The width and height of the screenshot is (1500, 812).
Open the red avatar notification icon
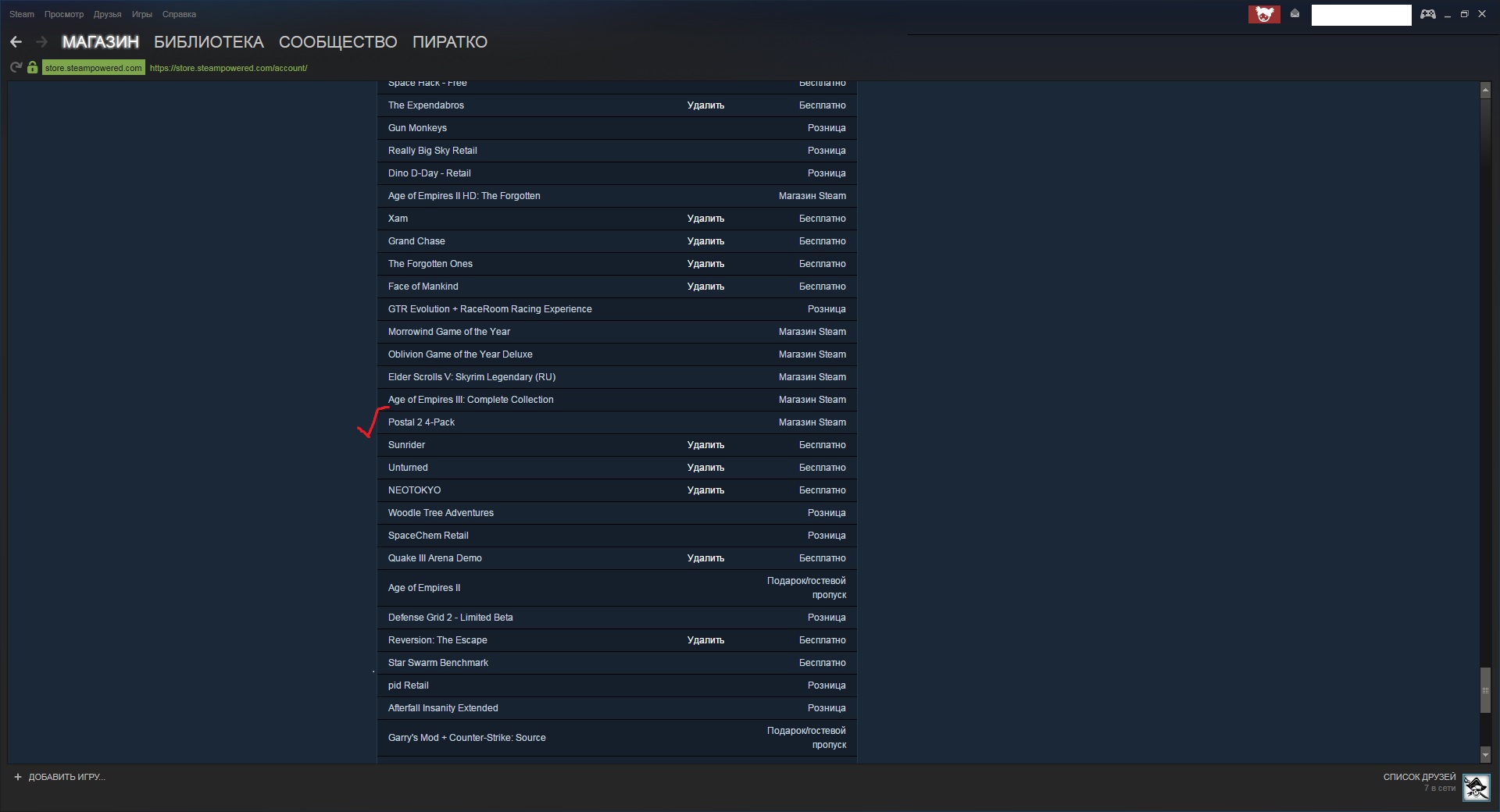[x=1264, y=14]
